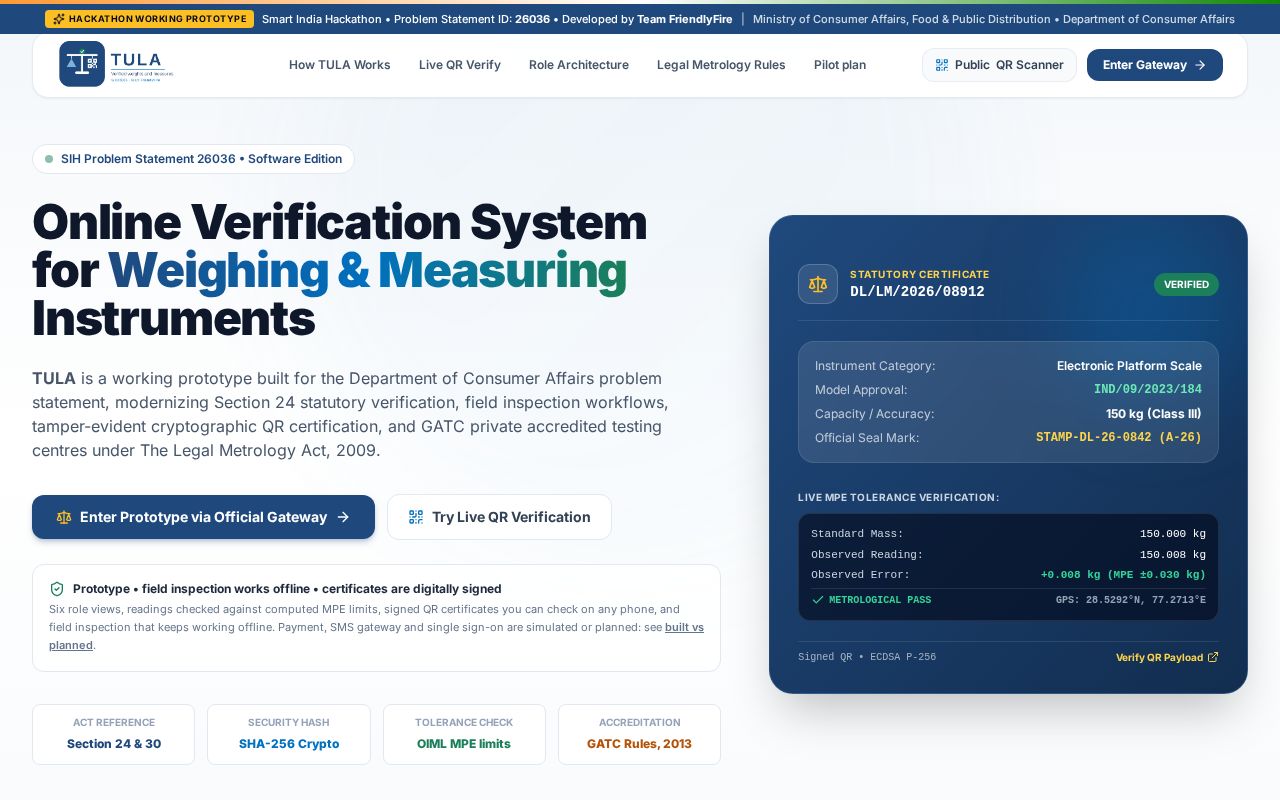1280x800 pixels.
Task: Click the VERIFIED badge on certificate
Action: click(x=1186, y=285)
